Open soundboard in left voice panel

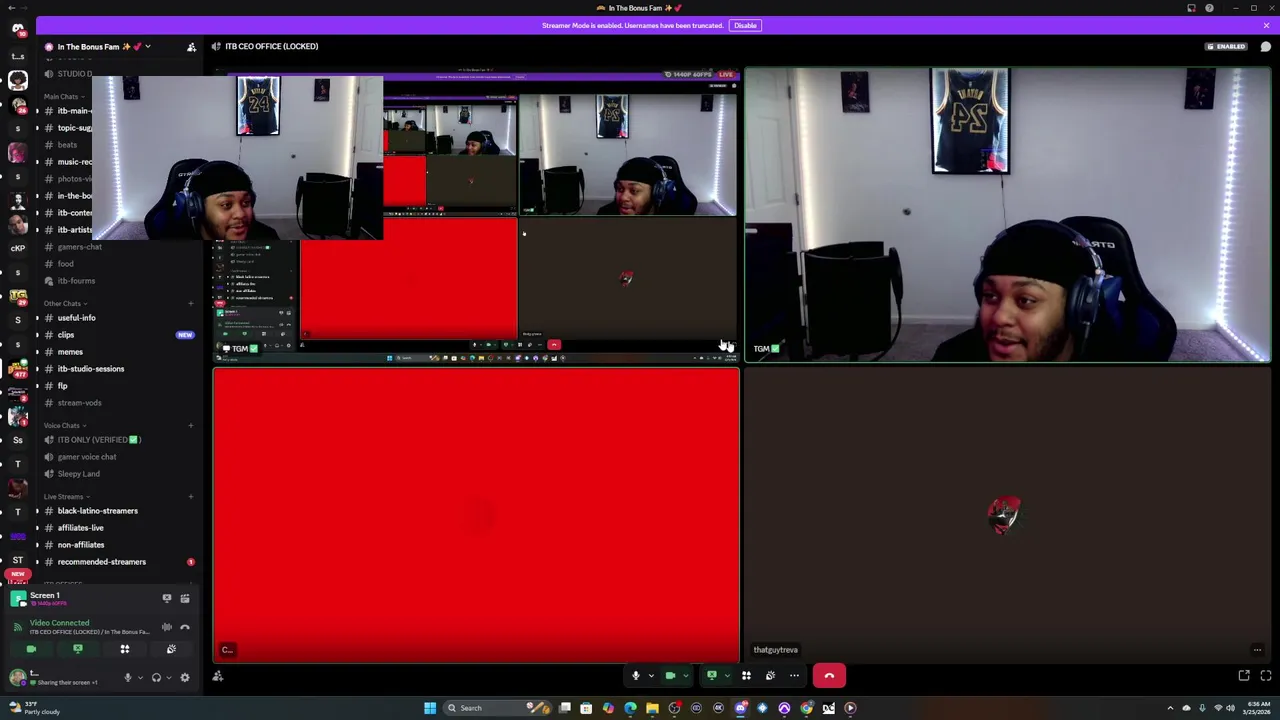tap(171, 649)
